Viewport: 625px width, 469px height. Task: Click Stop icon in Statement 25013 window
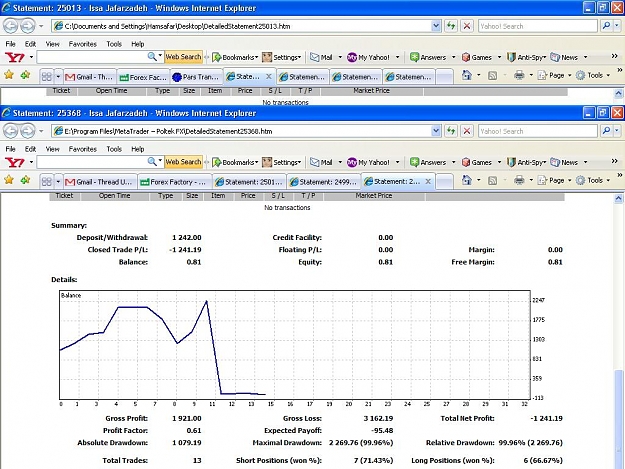(467, 26)
